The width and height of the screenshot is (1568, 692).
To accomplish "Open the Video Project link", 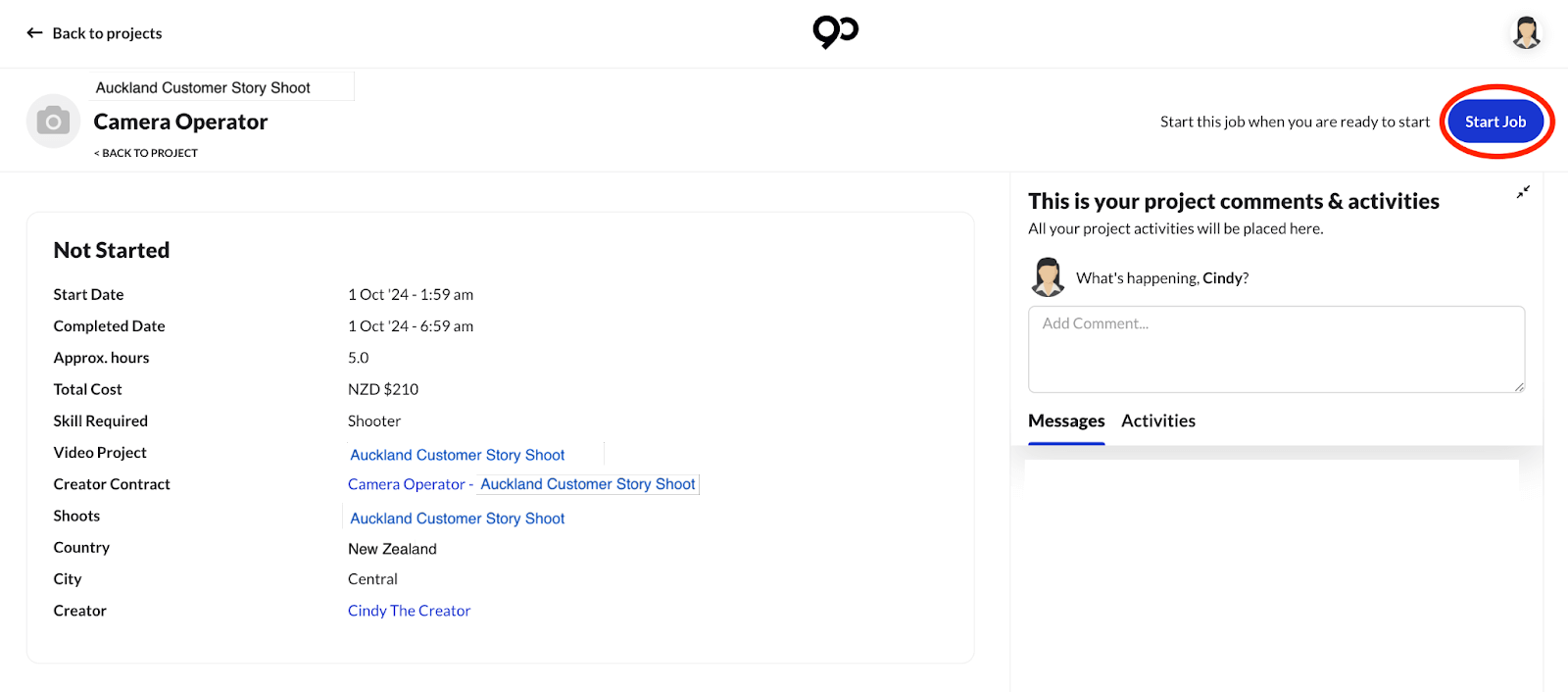I will [458, 455].
